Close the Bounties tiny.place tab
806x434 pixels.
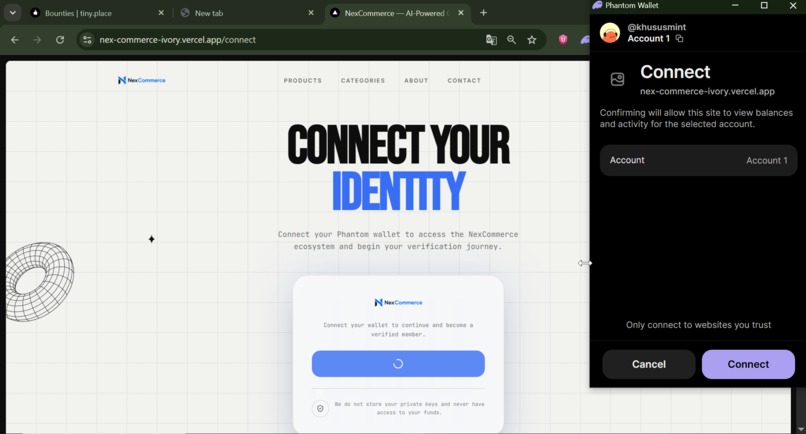click(x=161, y=13)
